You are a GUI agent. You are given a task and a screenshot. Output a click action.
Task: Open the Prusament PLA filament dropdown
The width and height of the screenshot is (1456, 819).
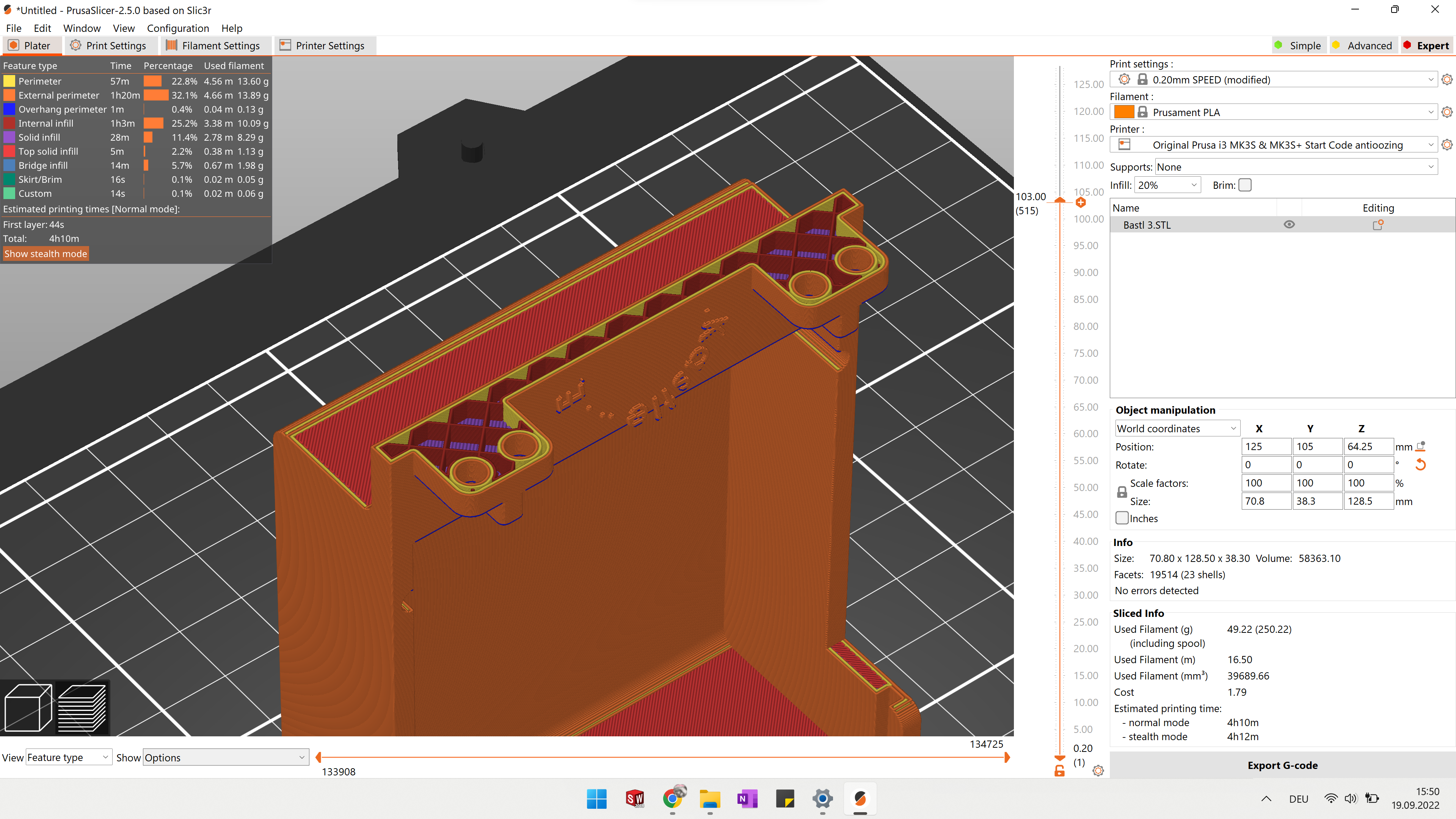pos(1274,112)
